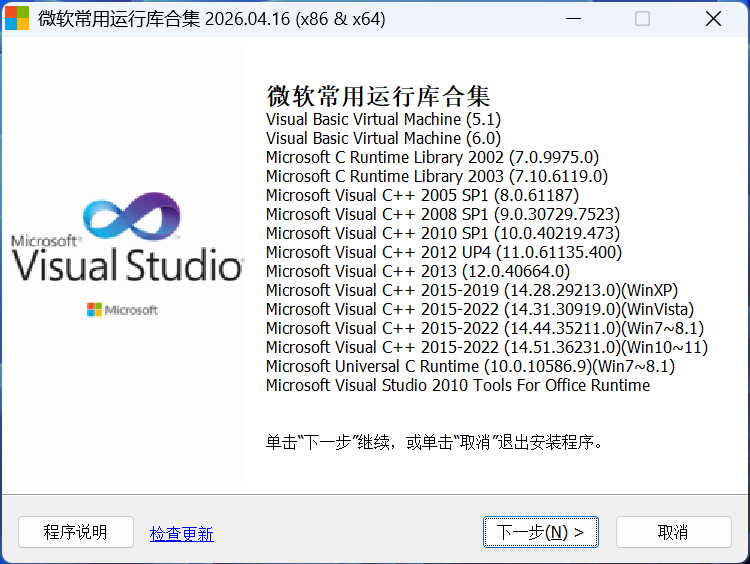
Task: Click Visual C++ 2015-2022 14.44.35211.0 (Win7~8.1) line
Action: (485, 328)
